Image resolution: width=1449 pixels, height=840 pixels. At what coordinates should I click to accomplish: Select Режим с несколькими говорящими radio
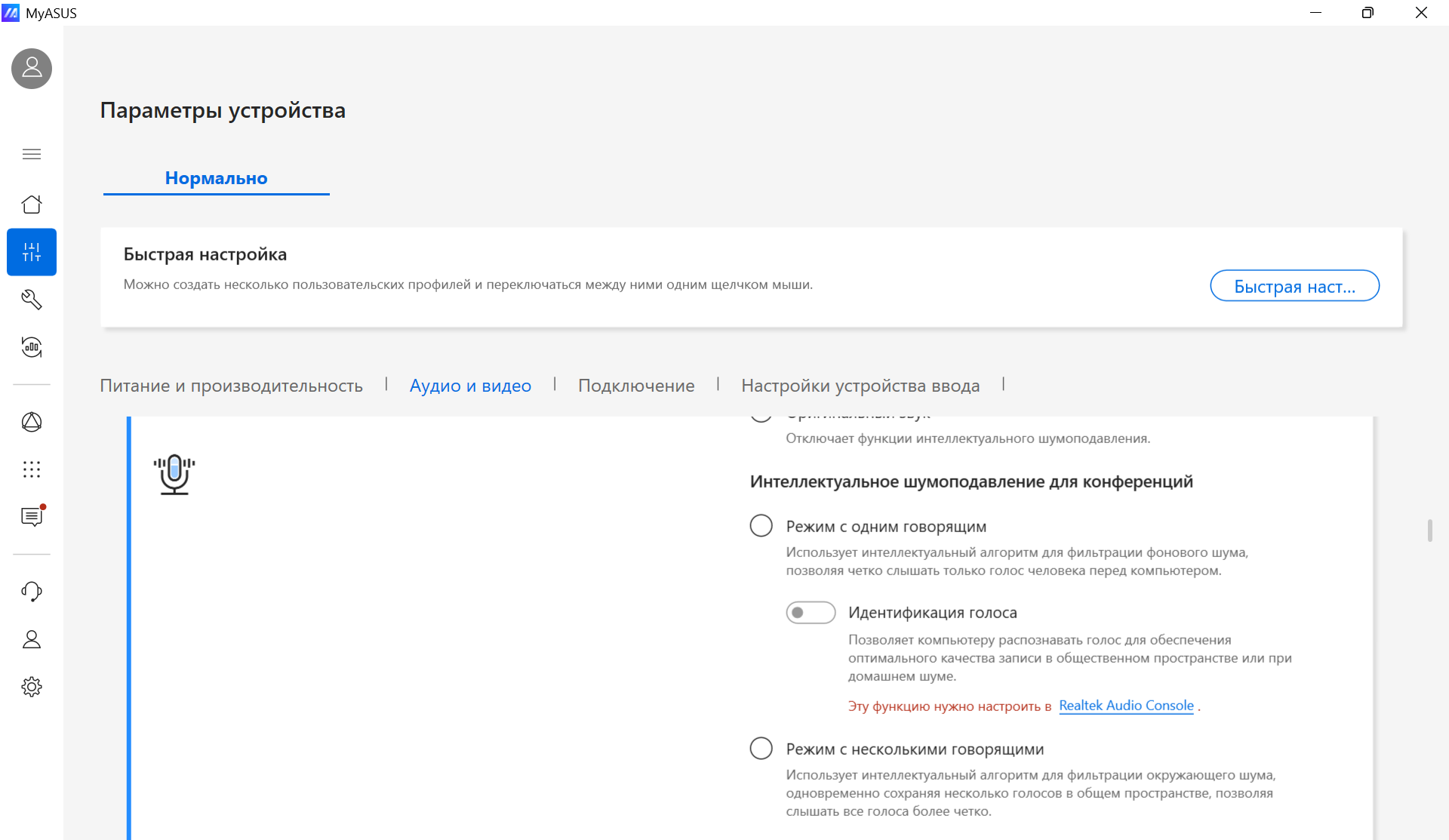pyautogui.click(x=761, y=749)
